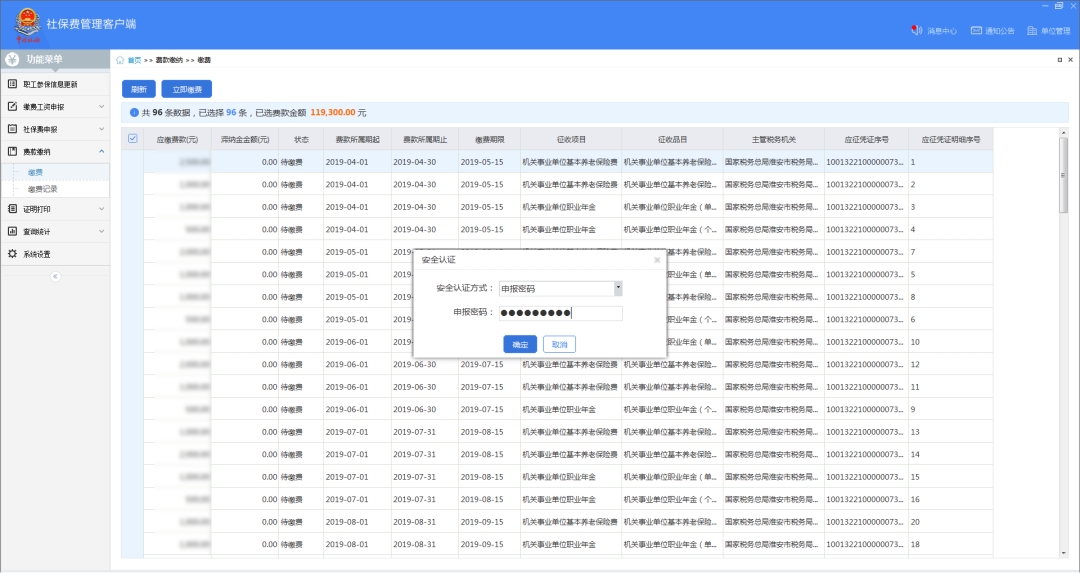Open 消息中心 speaker icon
The height and width of the screenshot is (573, 1080).
tap(916, 31)
